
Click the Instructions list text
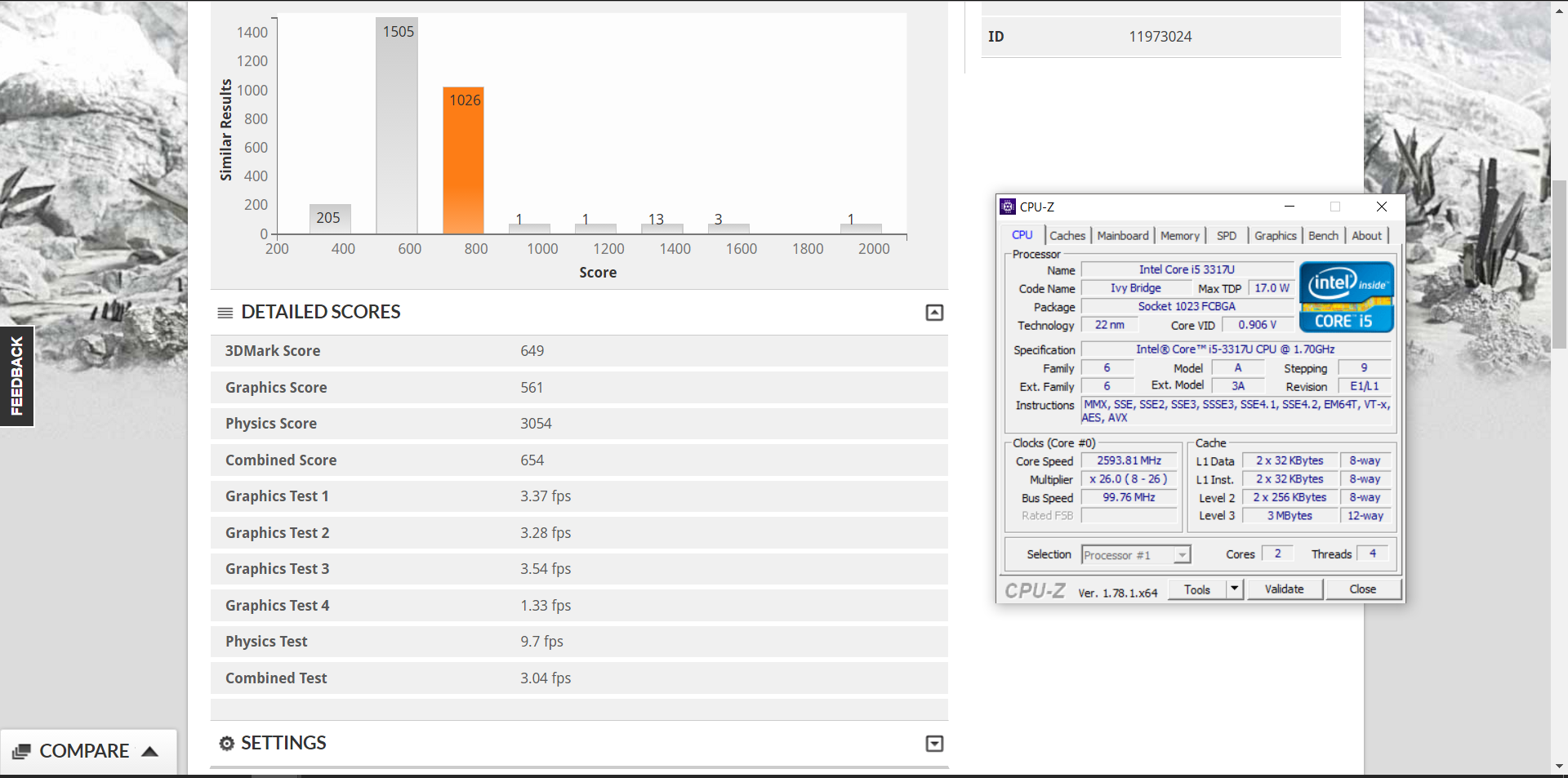coord(1236,411)
